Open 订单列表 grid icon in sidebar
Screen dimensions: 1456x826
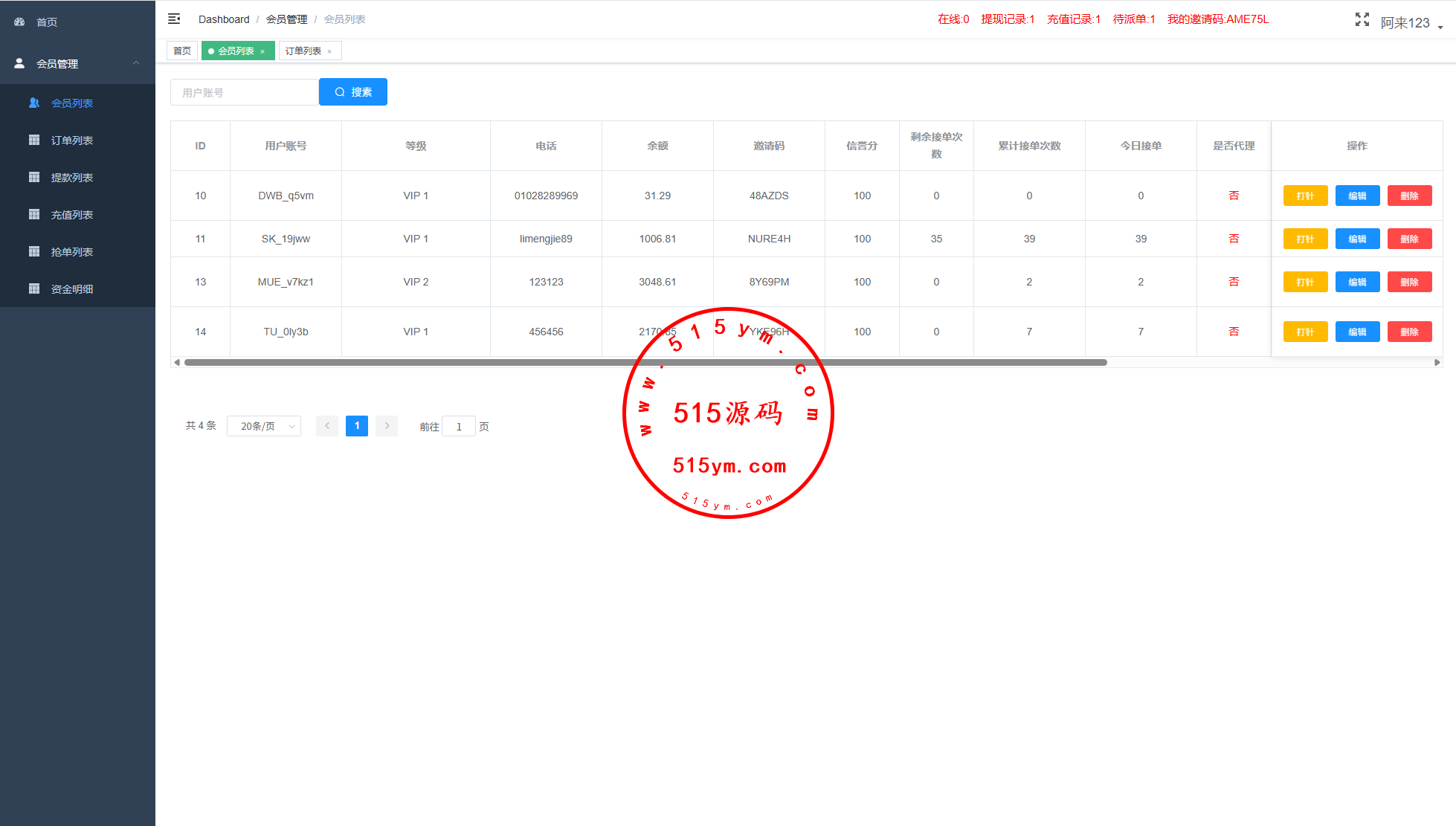[34, 140]
